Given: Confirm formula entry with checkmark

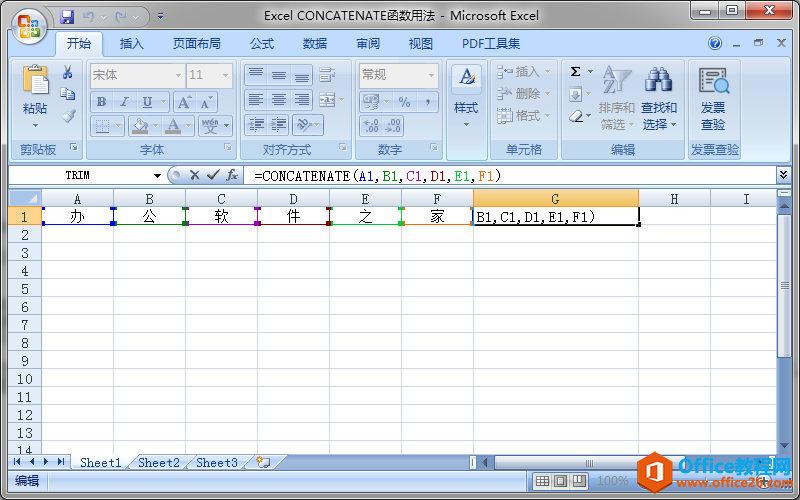Looking at the screenshot, I should click(213, 176).
